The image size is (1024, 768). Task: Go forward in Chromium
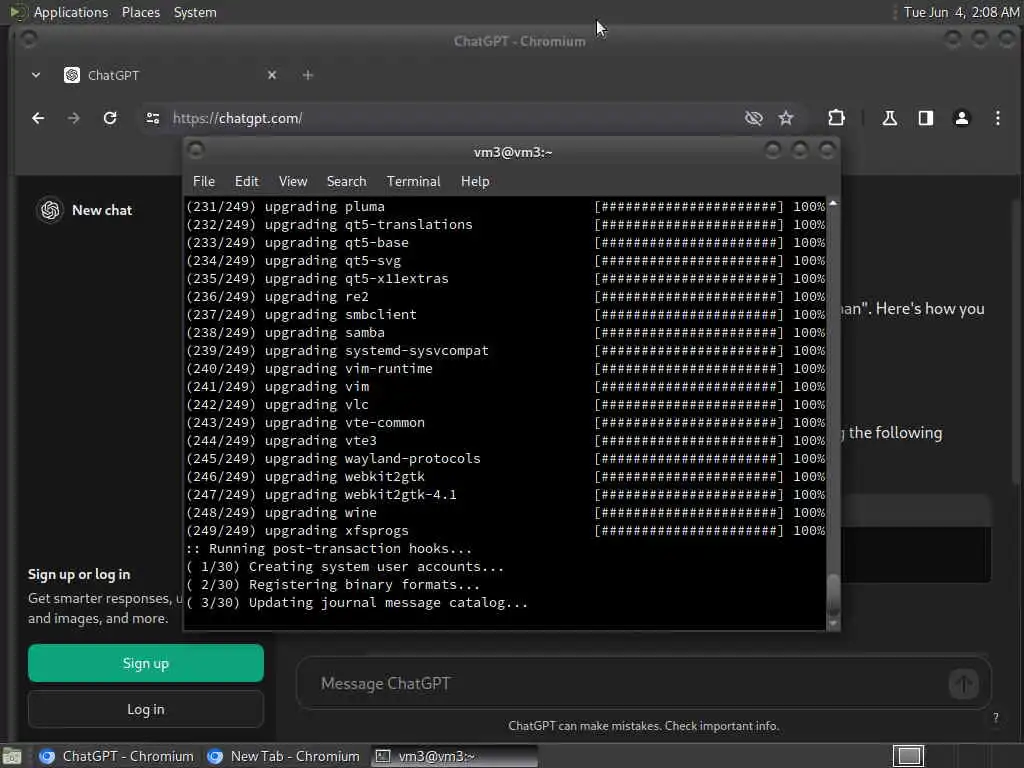pos(74,118)
